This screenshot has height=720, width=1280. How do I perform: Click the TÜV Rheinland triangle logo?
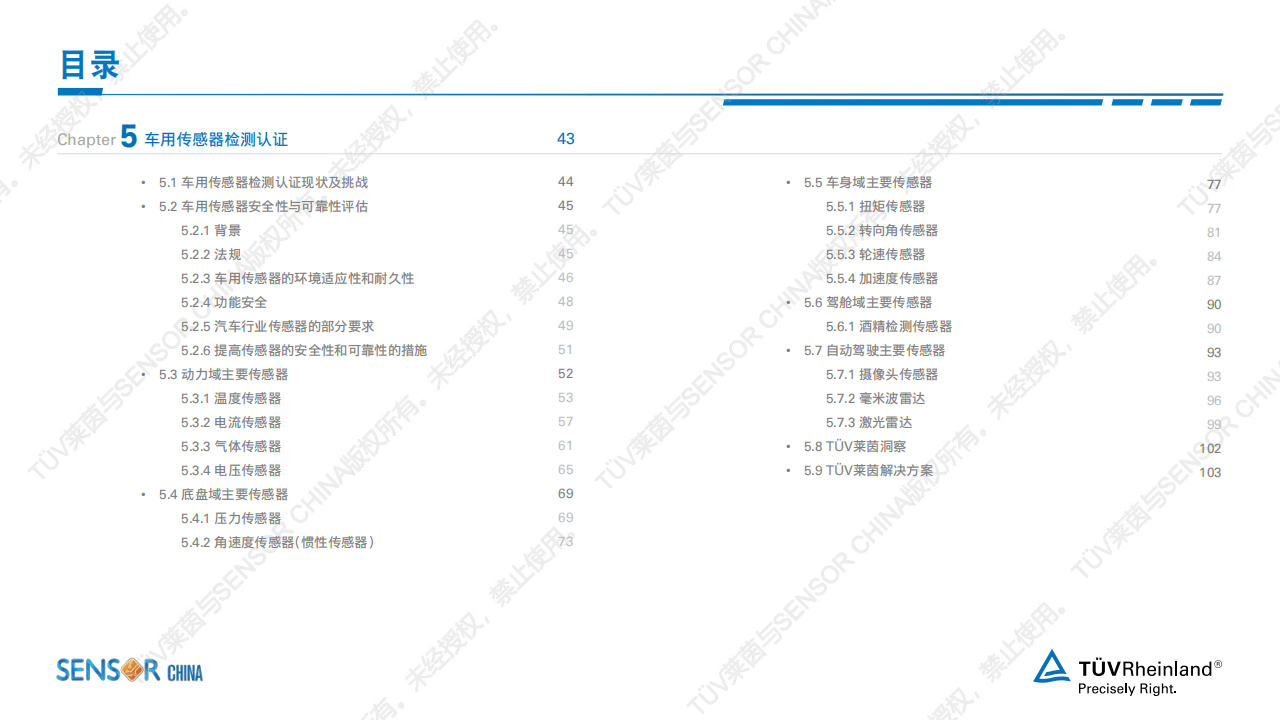[x=1051, y=668]
